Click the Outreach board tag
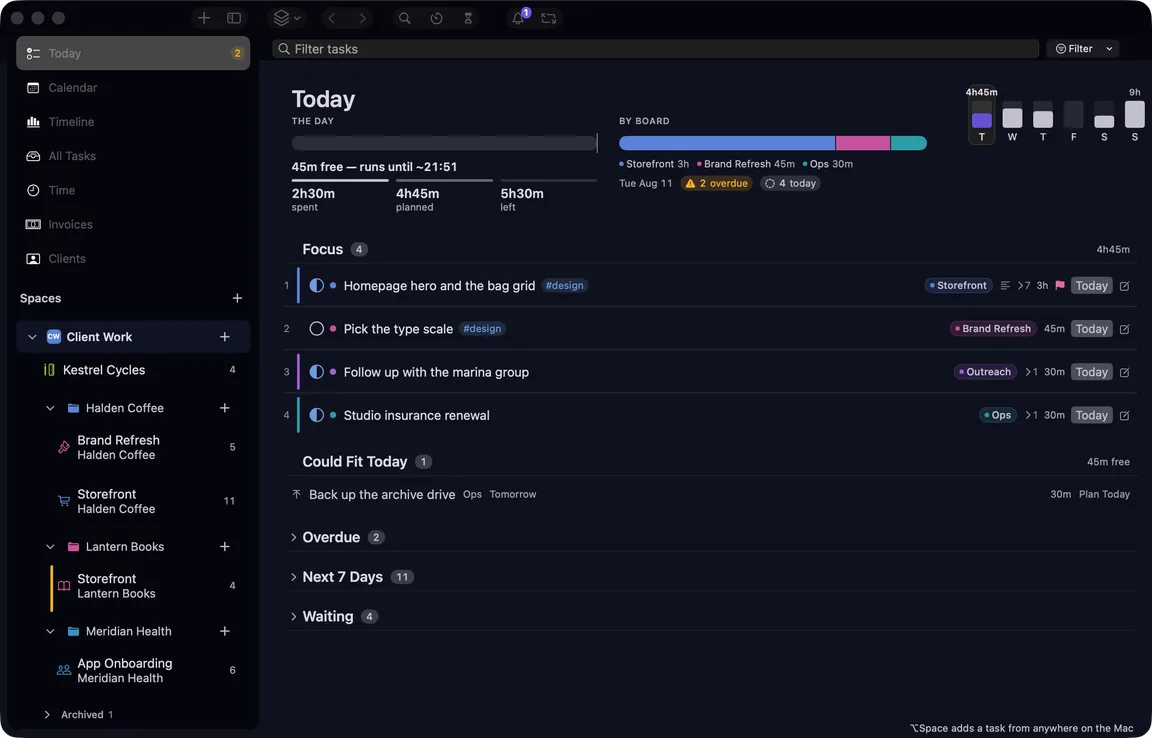This screenshot has height=738, width=1152. (x=984, y=372)
